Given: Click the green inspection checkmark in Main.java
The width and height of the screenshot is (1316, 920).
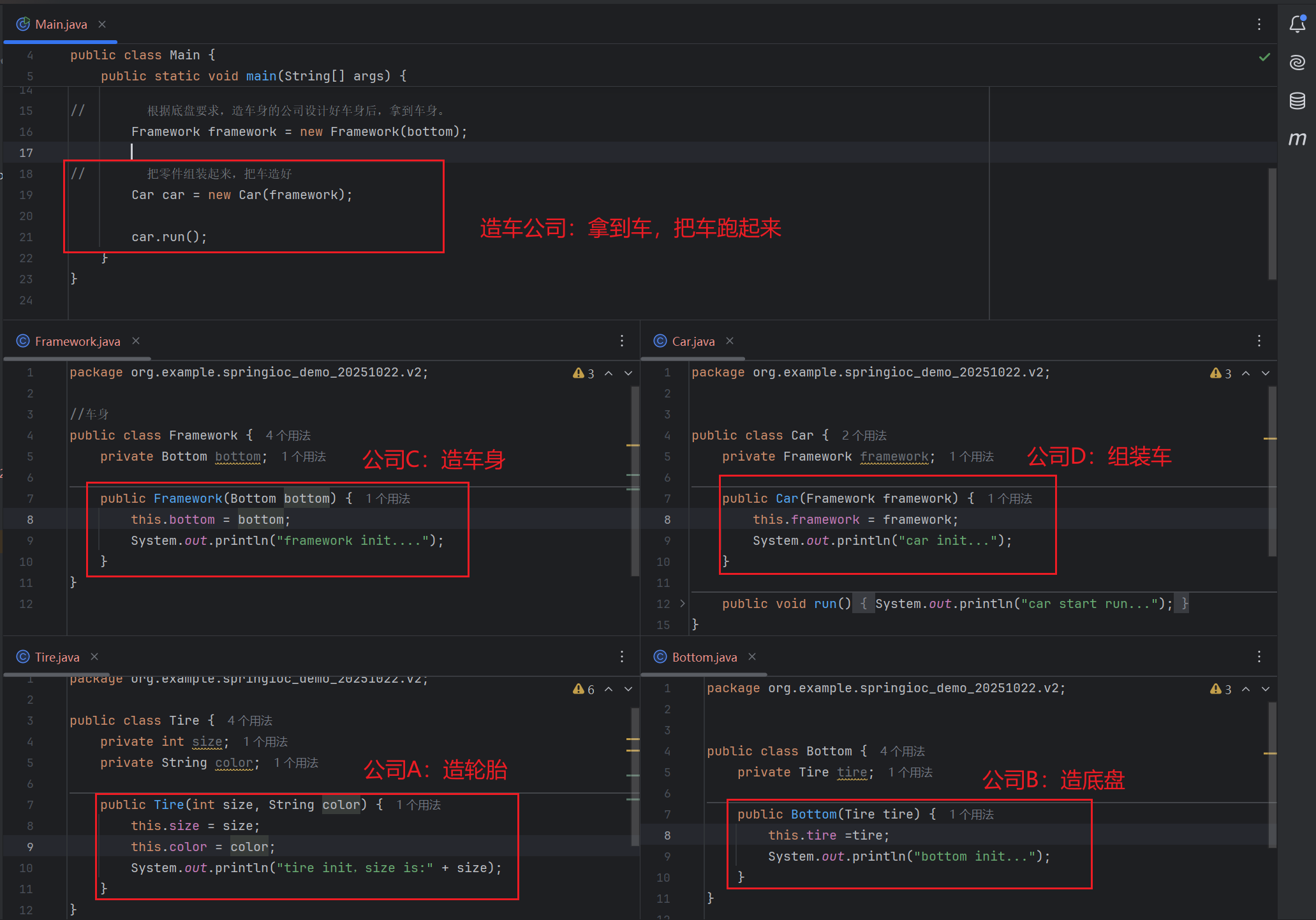Looking at the screenshot, I should coord(1264,57).
